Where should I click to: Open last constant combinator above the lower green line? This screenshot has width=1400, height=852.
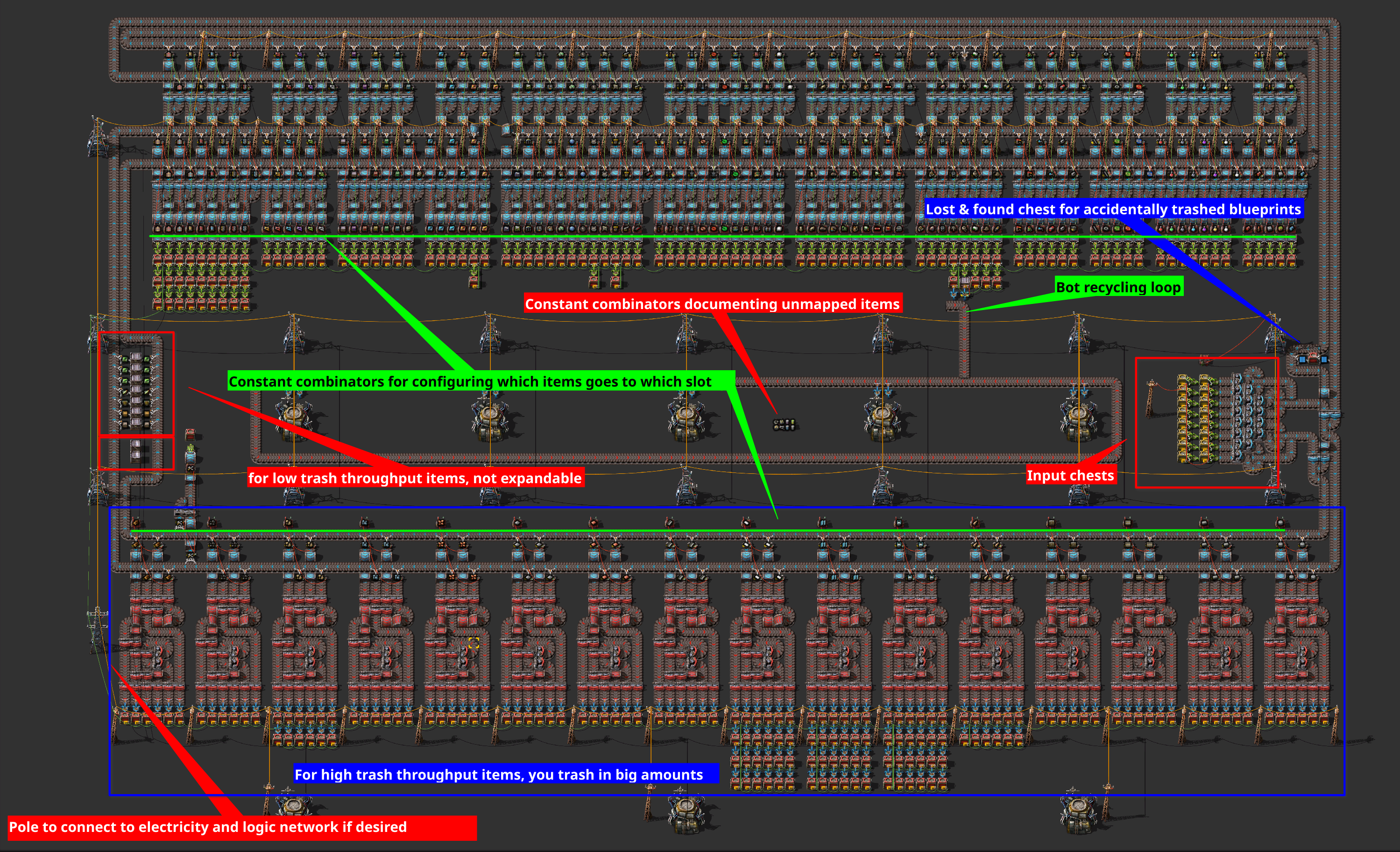pyautogui.click(x=1280, y=522)
